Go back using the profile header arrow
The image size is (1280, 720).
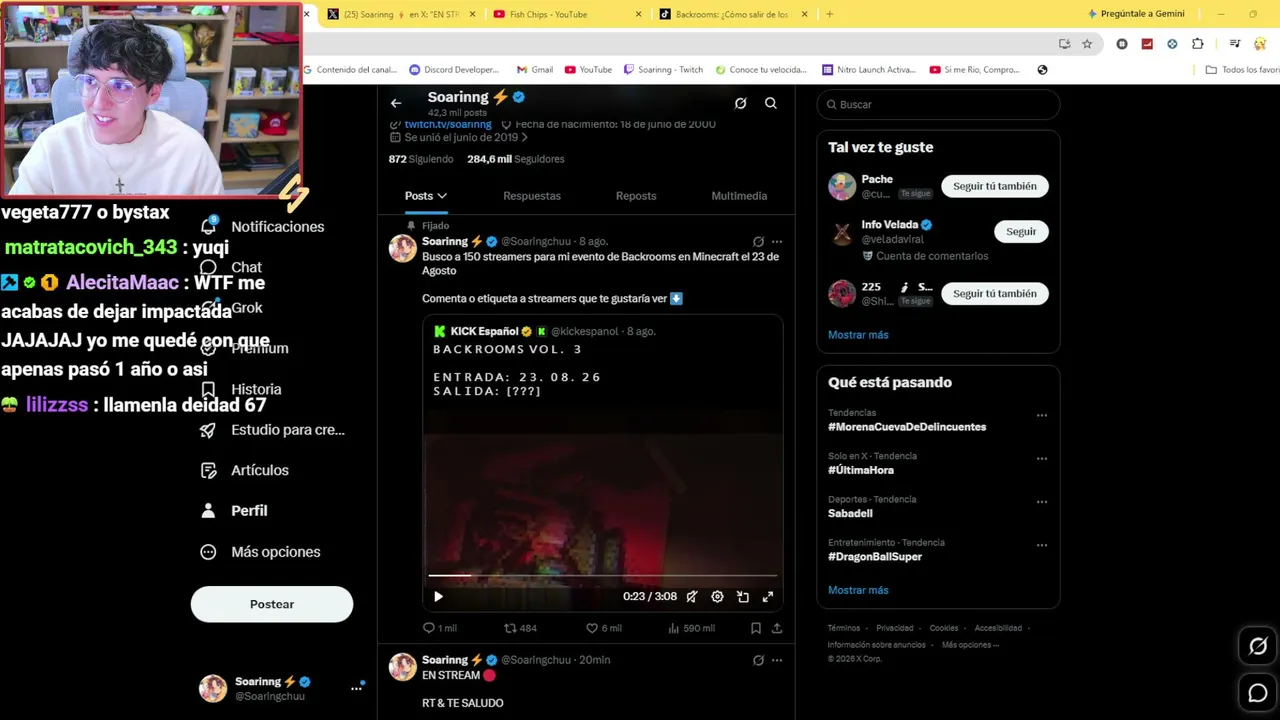click(x=396, y=103)
